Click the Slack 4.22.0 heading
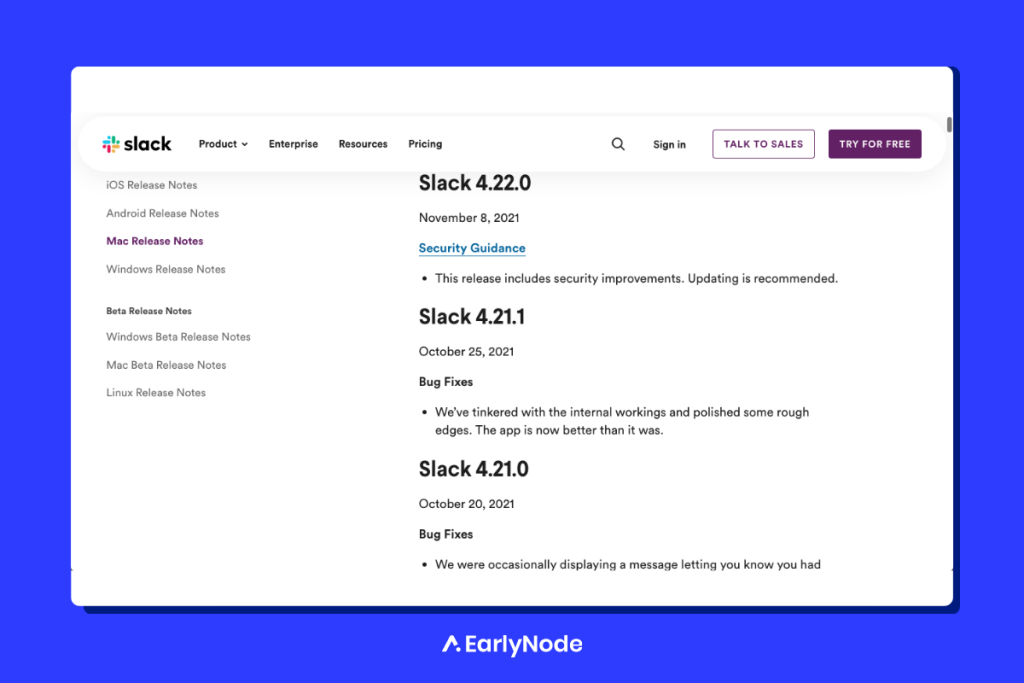 coord(475,183)
